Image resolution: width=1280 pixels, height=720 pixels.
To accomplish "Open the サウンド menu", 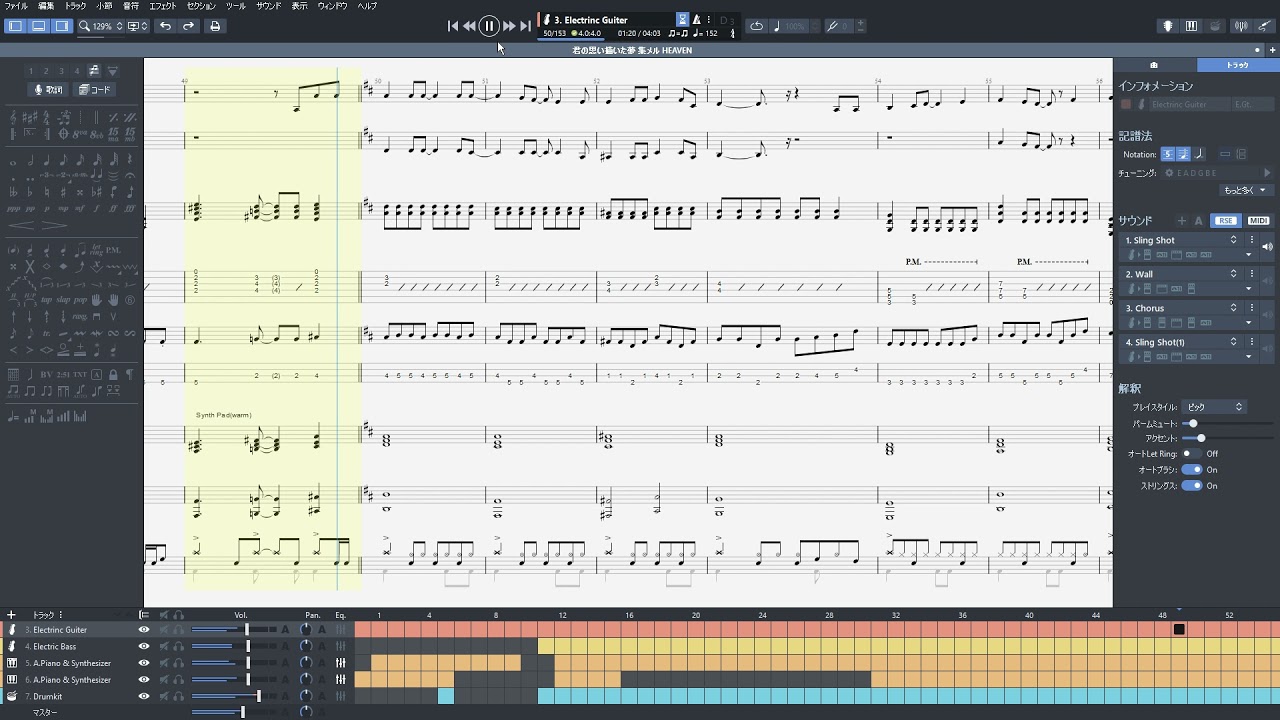I will (x=269, y=6).
